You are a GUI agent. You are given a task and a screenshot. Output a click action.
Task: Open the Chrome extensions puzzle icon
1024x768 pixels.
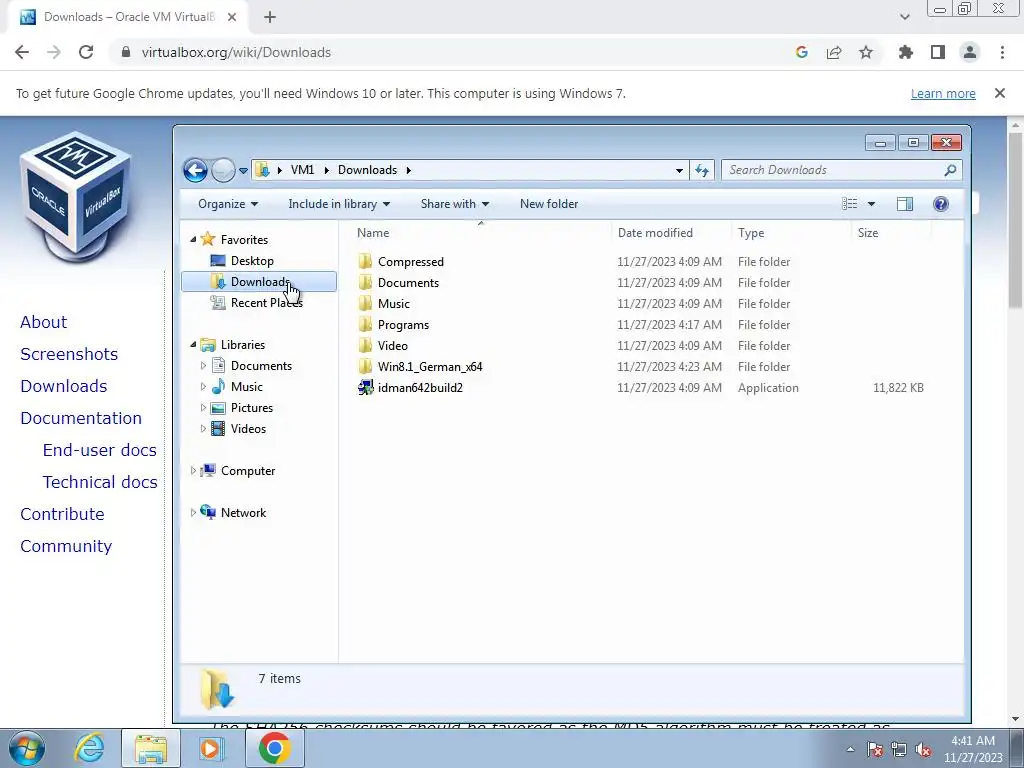(x=905, y=52)
